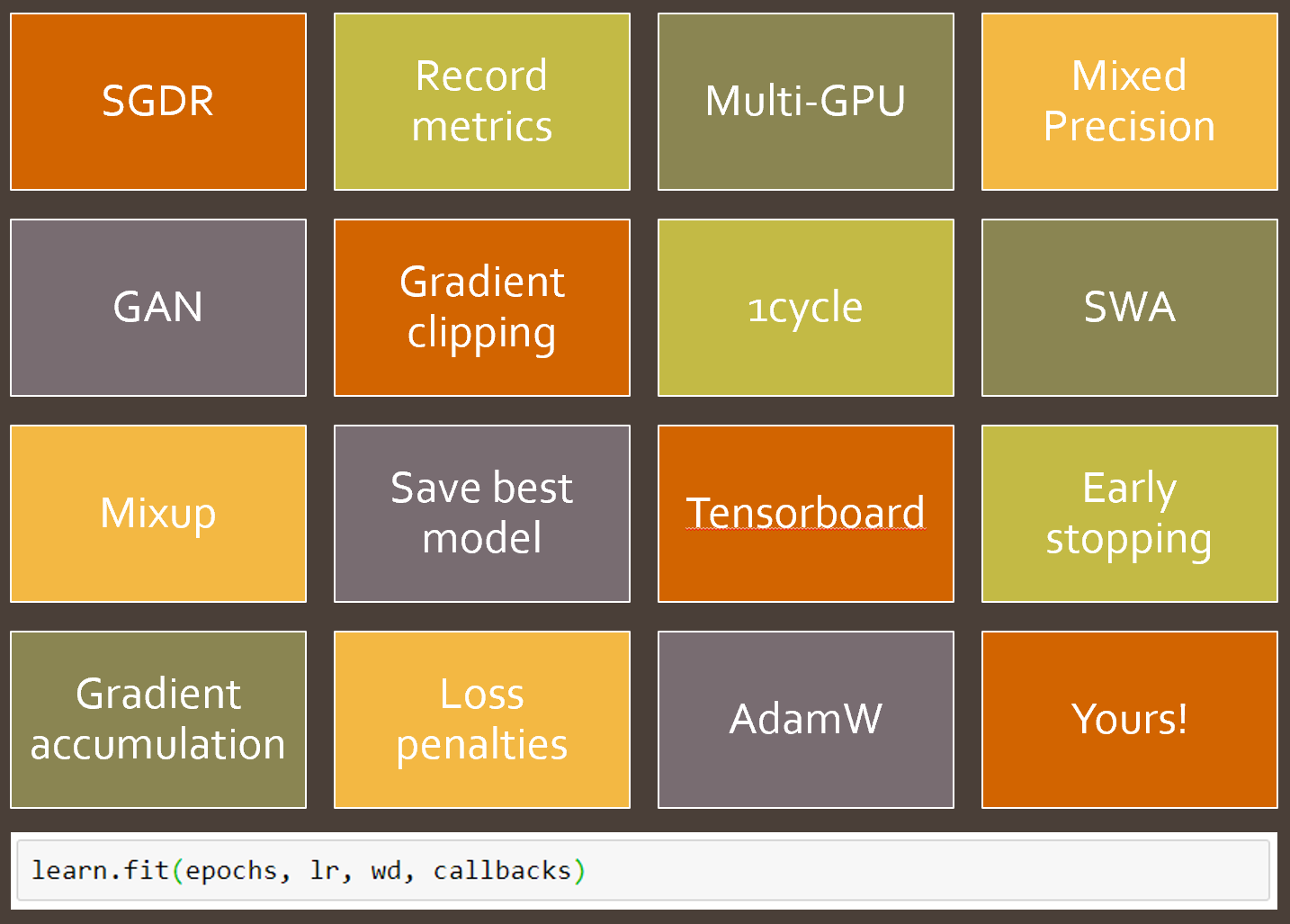Click the SGDR tile

[158, 102]
